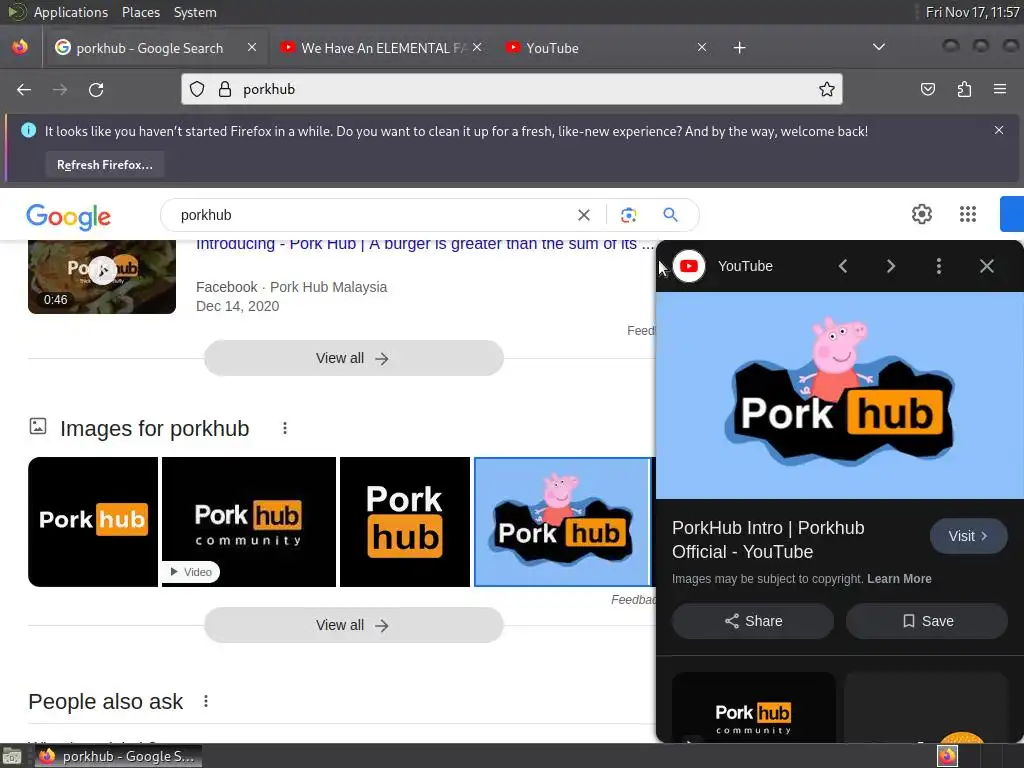The width and height of the screenshot is (1024, 768).
Task: Open Google quick settings gear
Action: click(x=921, y=214)
